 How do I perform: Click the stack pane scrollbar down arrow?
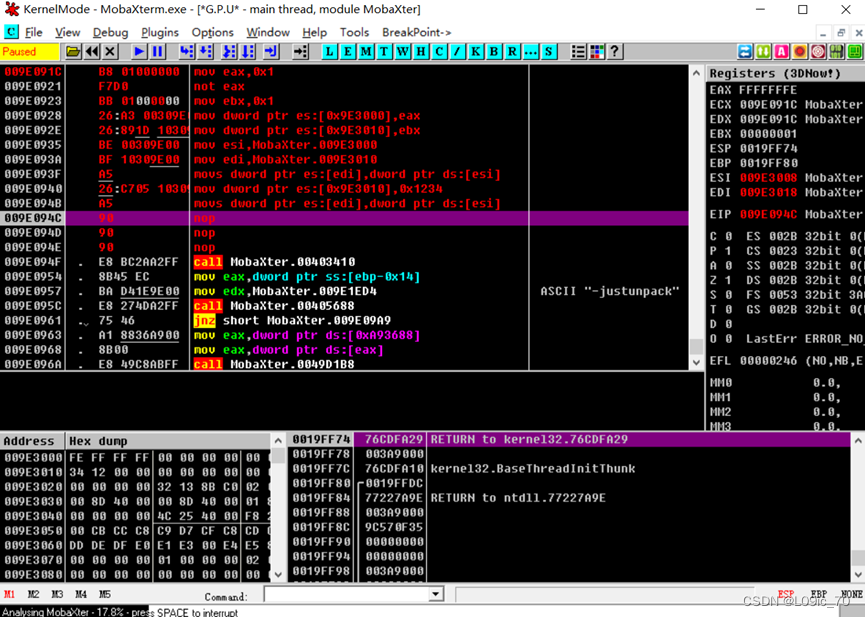click(858, 575)
